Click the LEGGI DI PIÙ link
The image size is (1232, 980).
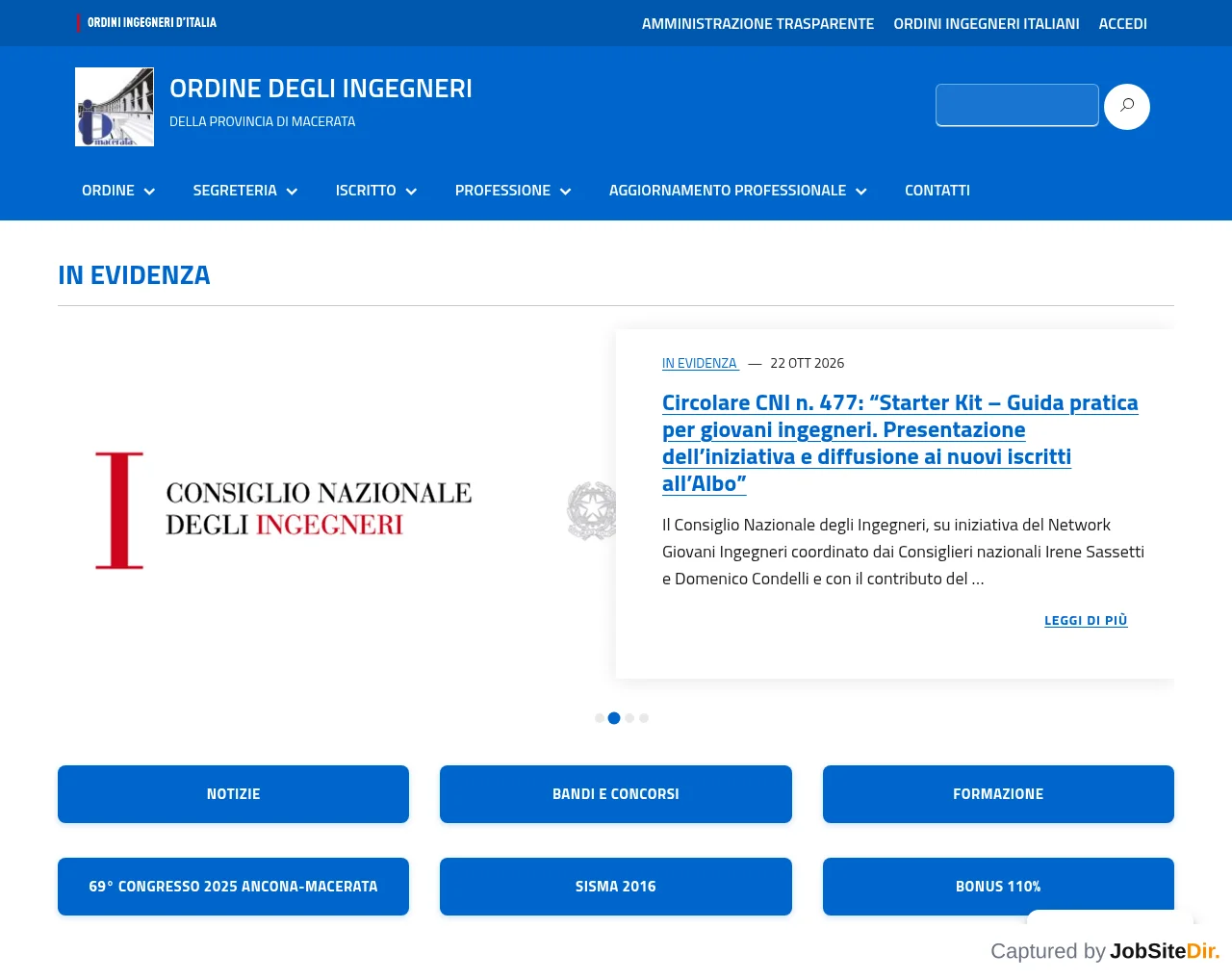[1086, 621]
